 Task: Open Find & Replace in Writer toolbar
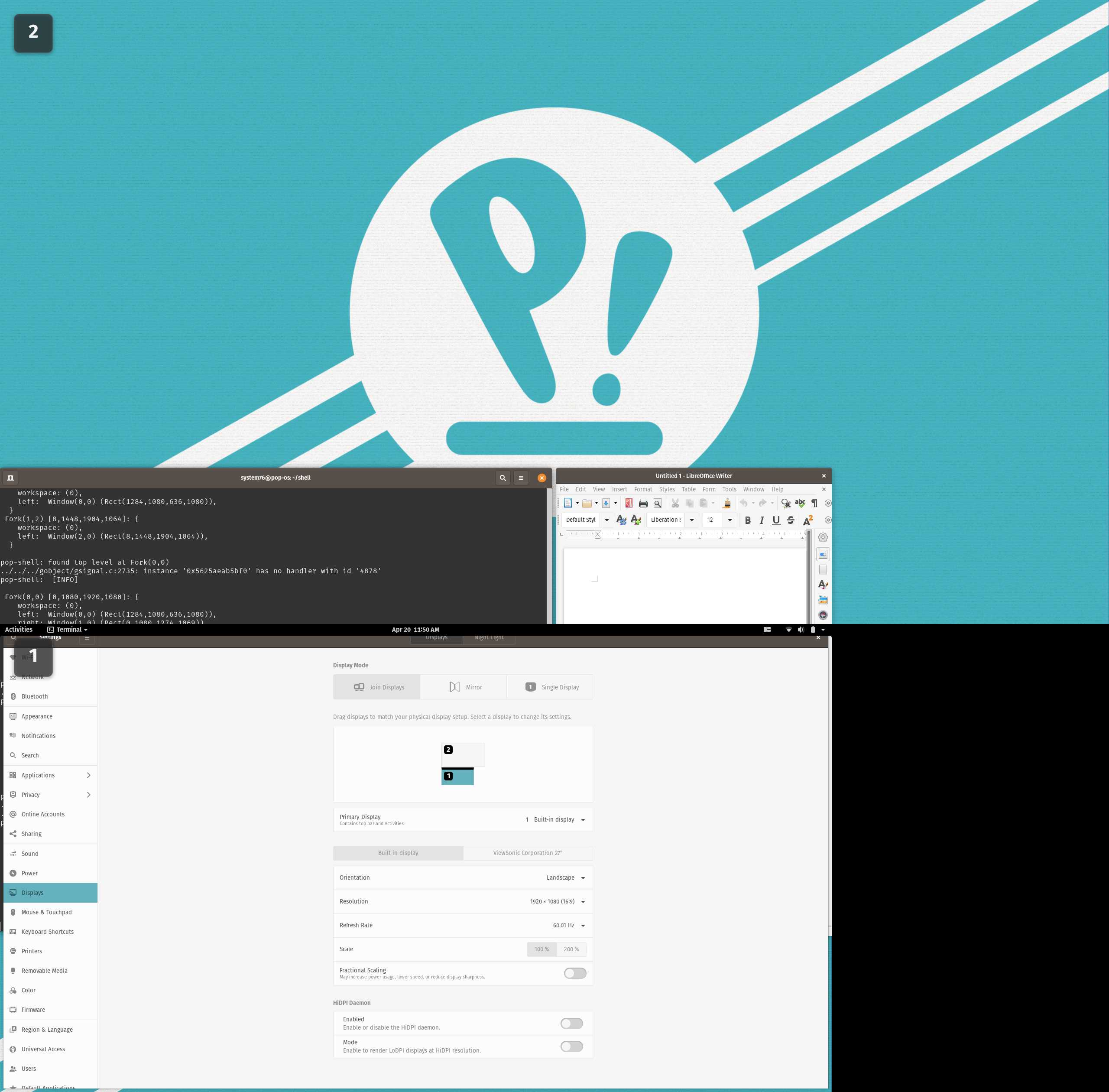[x=785, y=503]
